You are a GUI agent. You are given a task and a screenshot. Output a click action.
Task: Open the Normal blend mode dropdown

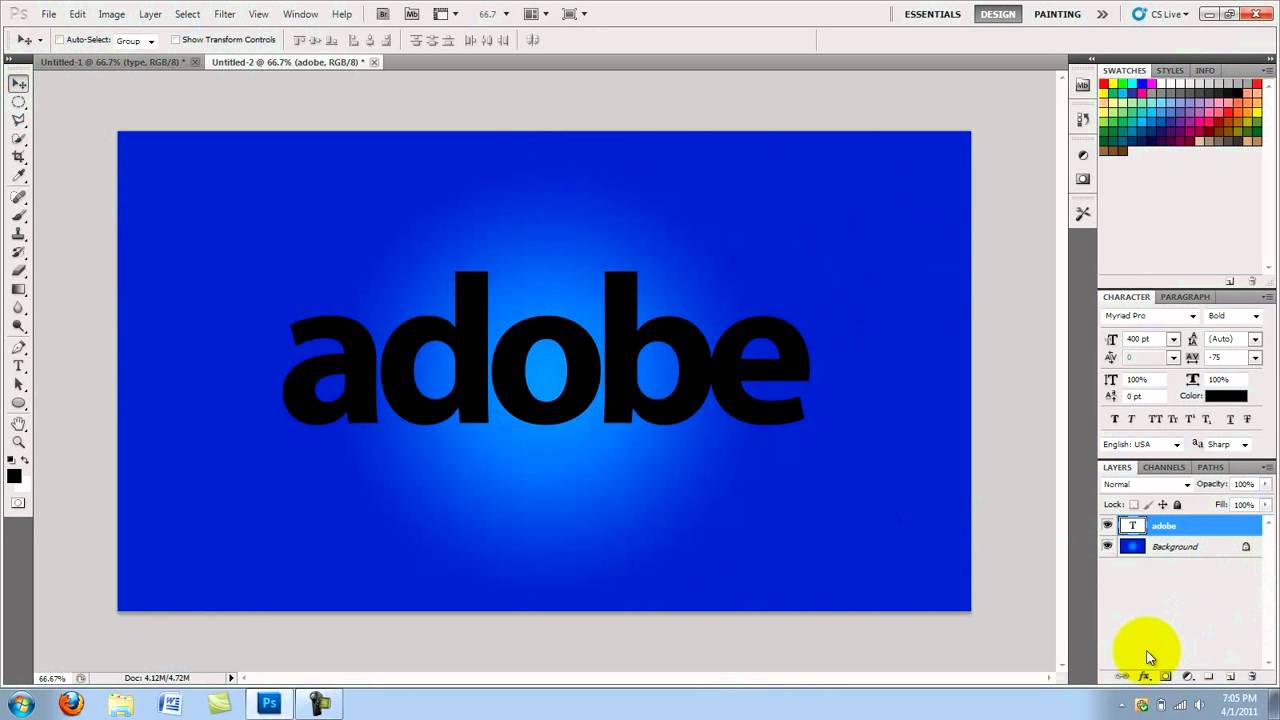pos(1147,484)
